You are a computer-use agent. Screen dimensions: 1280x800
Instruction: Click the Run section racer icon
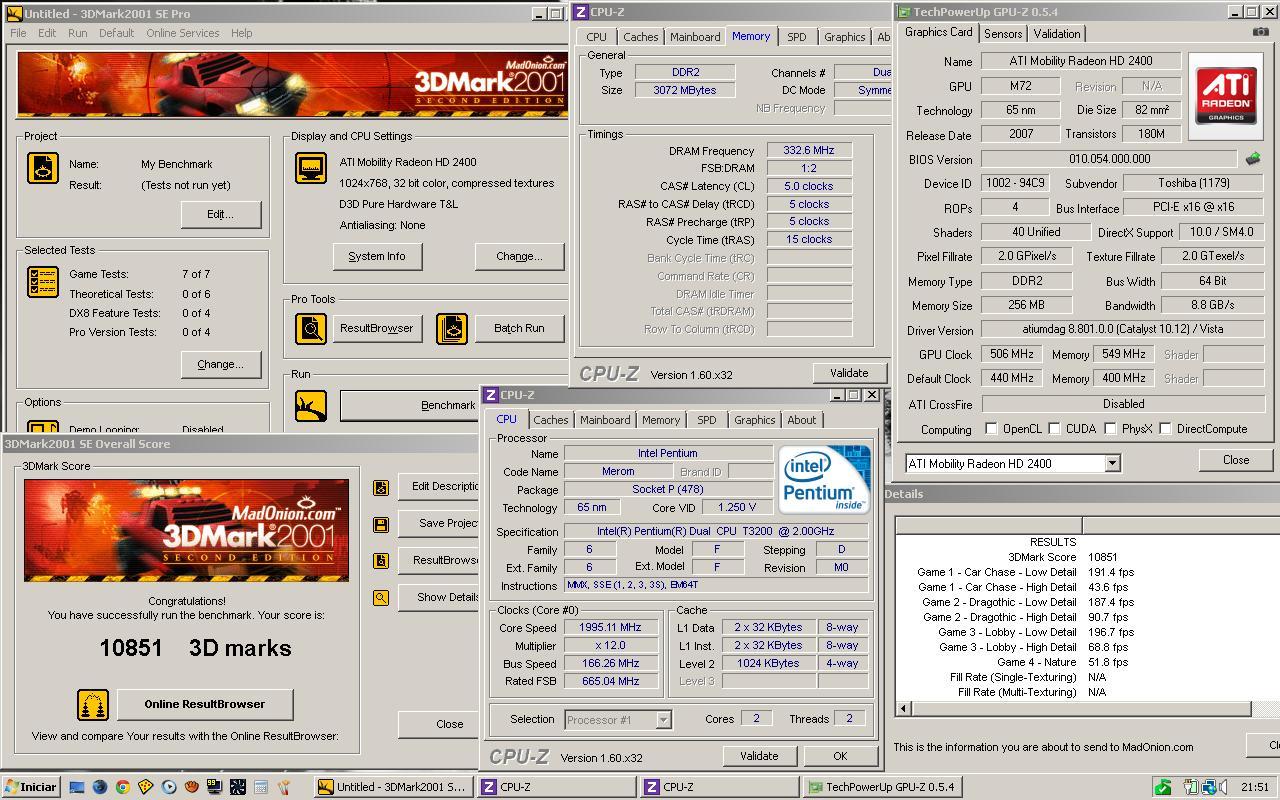point(311,405)
